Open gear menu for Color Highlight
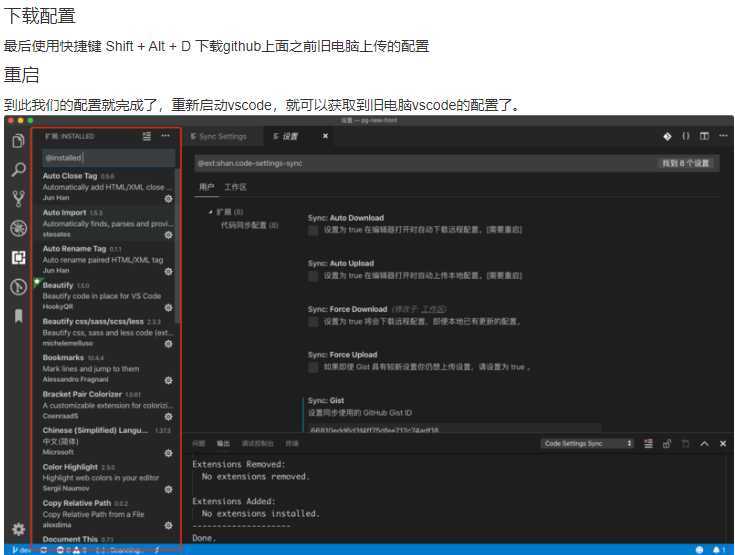 pos(168,489)
